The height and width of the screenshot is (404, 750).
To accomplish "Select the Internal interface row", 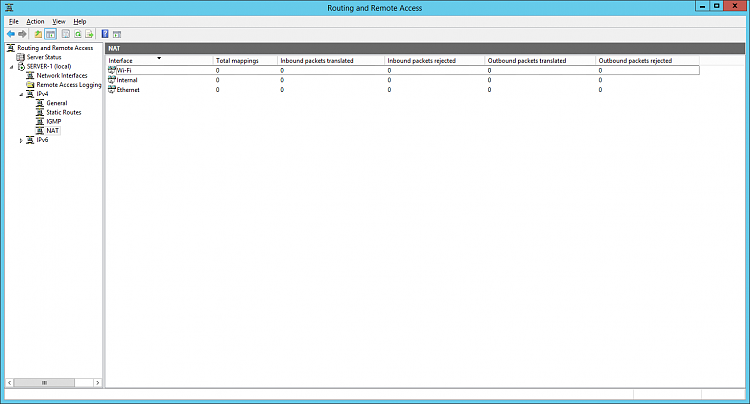I will (403, 80).
